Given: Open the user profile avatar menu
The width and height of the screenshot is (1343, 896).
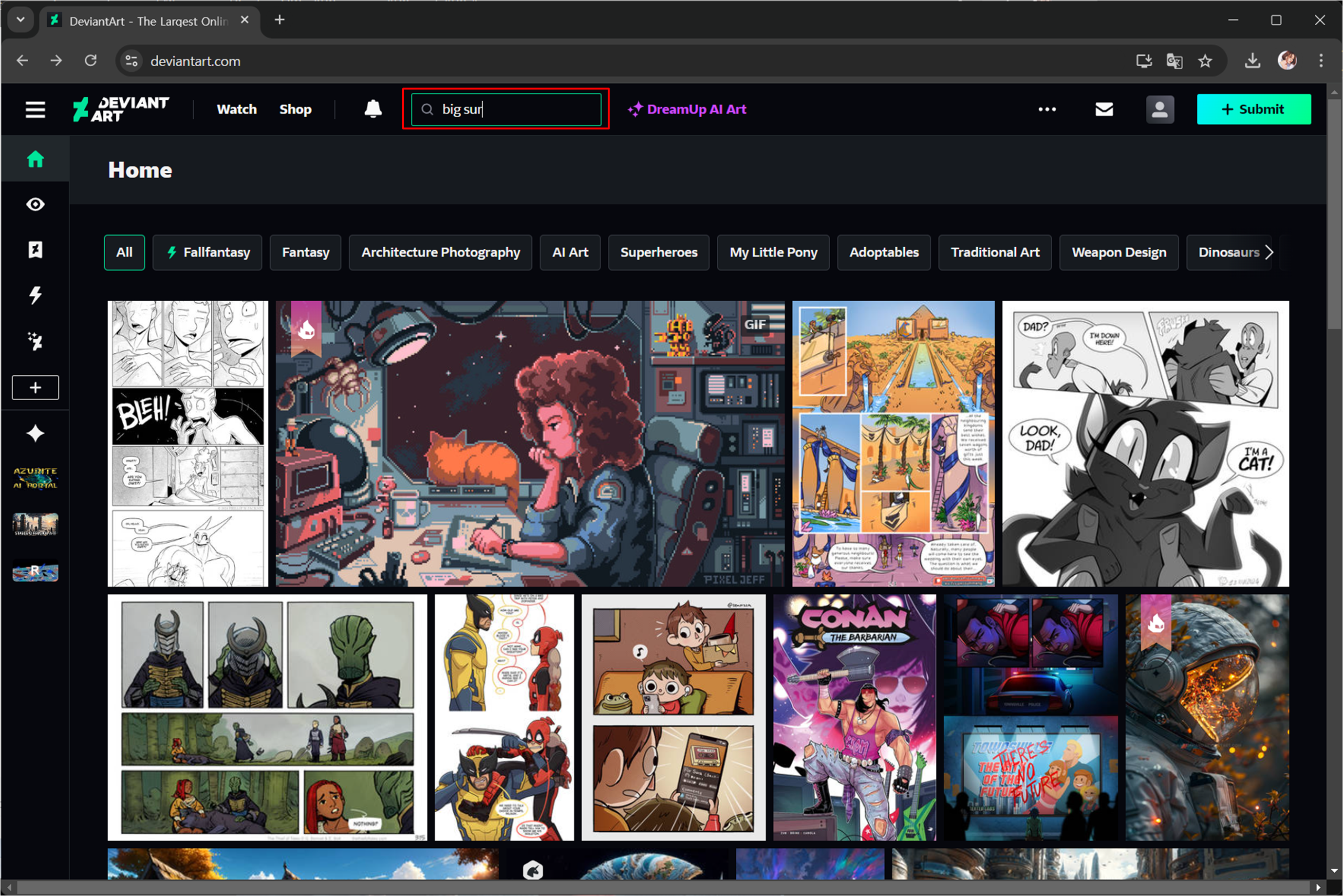Looking at the screenshot, I should click(1159, 109).
